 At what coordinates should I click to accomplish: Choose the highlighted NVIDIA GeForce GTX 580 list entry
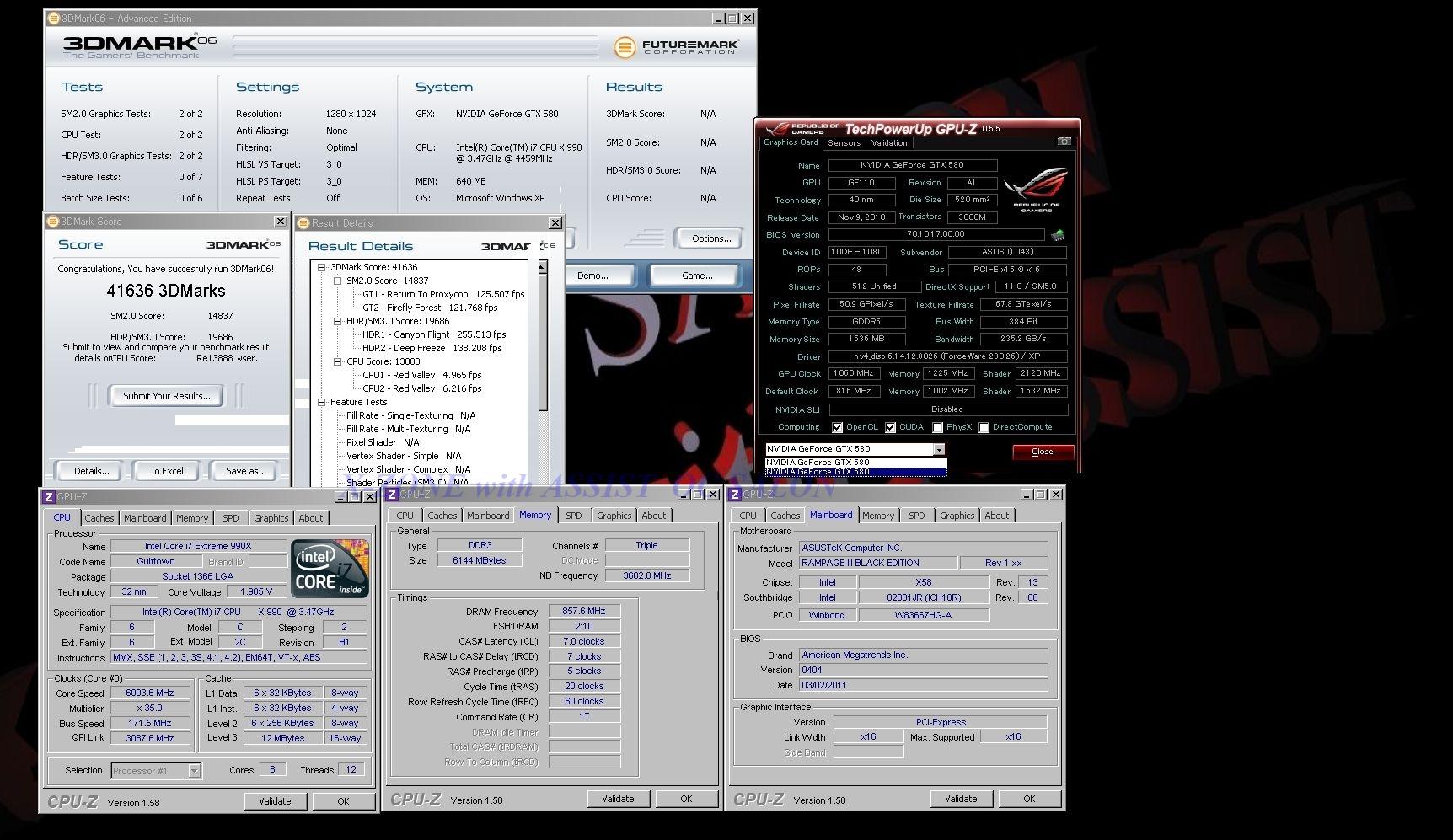(855, 472)
